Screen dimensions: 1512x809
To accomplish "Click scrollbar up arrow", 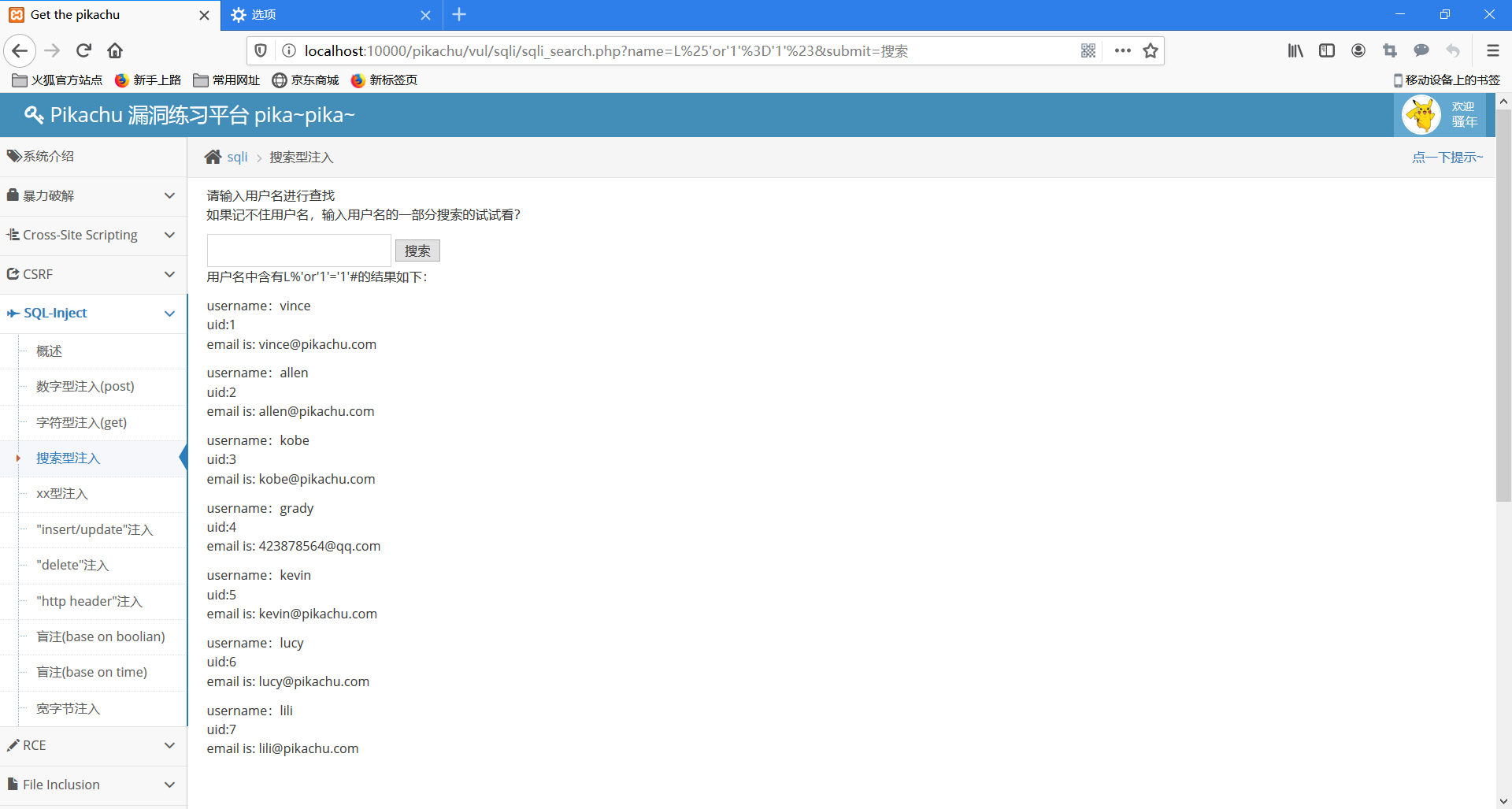I will 1503,101.
